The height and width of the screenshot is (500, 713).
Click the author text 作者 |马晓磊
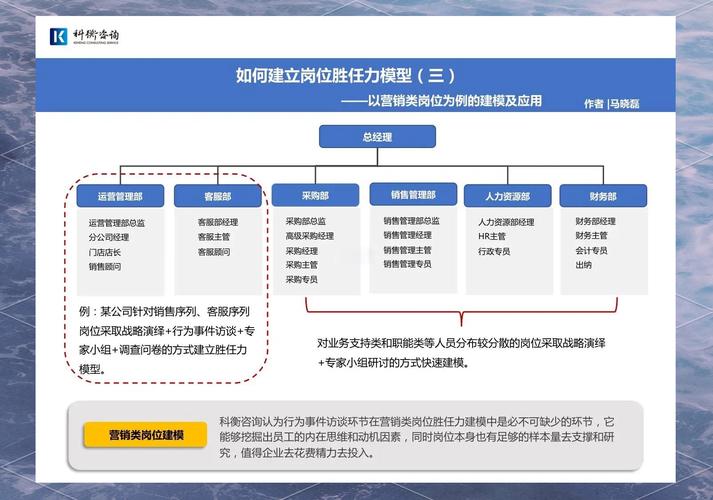pyautogui.click(x=612, y=104)
